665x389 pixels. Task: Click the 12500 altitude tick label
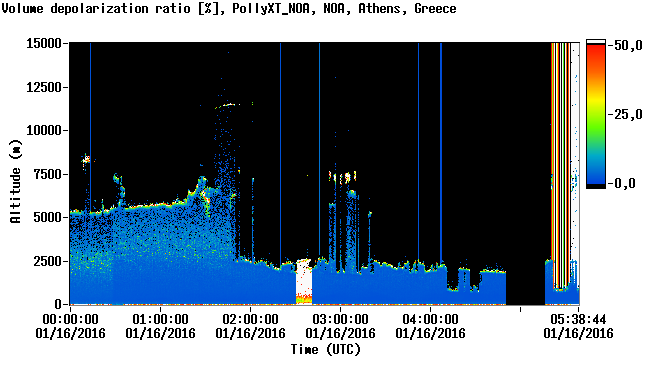[x=44, y=87]
